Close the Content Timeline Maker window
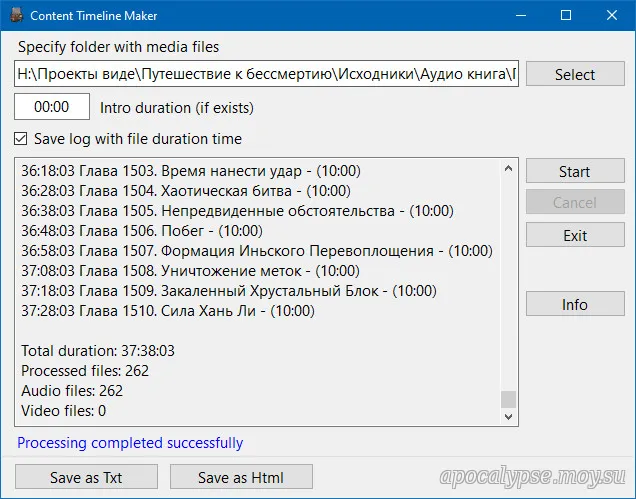636x499 pixels. pyautogui.click(x=612, y=16)
